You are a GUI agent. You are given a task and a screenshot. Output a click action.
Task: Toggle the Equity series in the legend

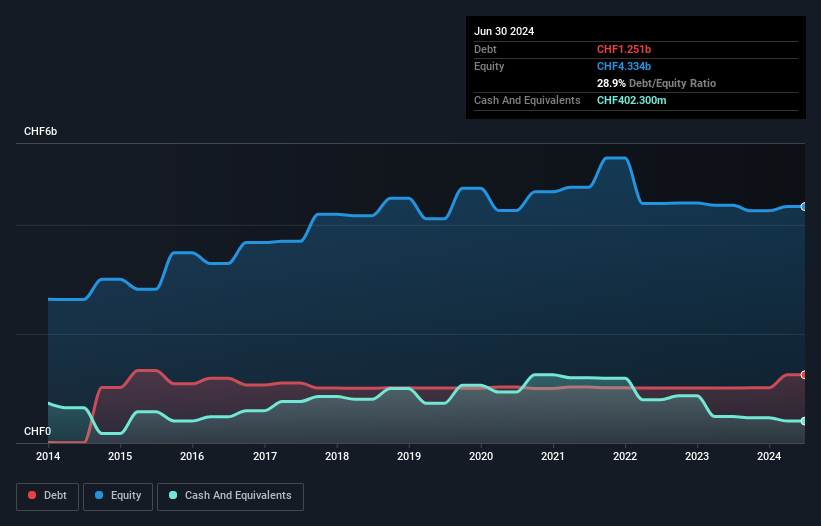(x=118, y=496)
